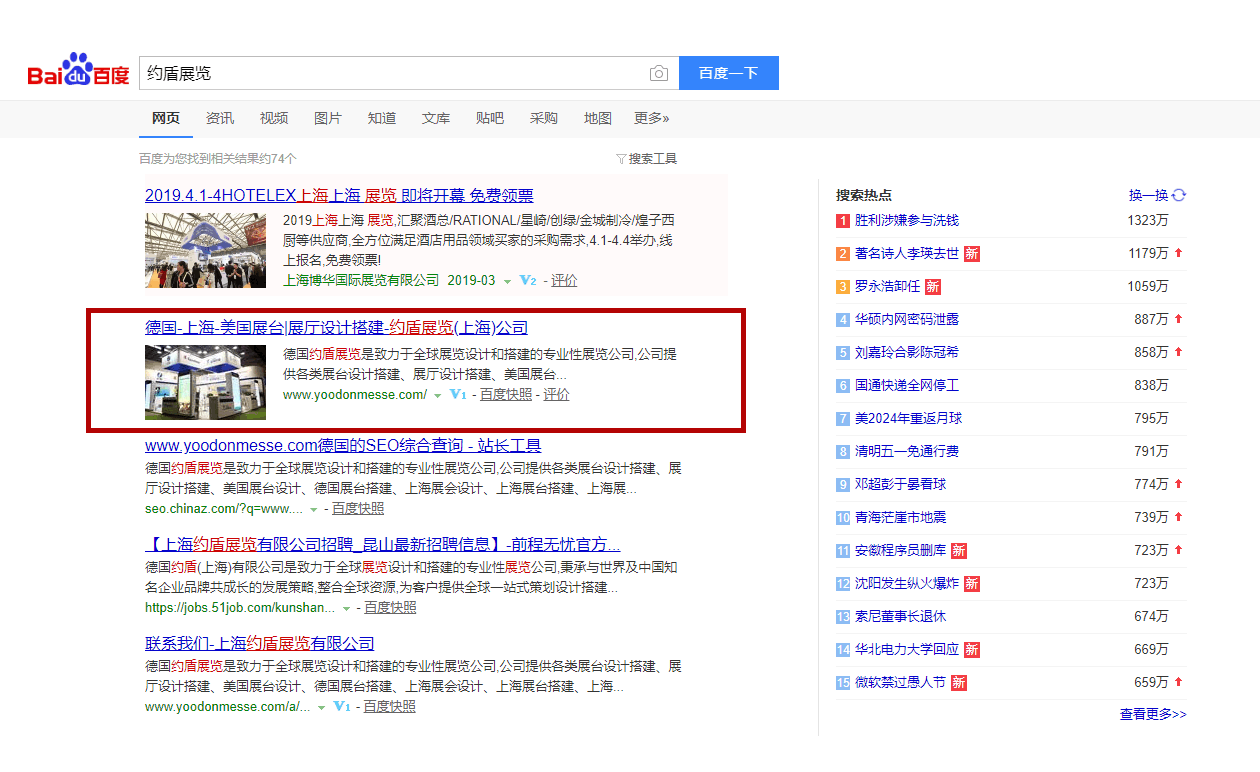Switch to the 采购 tab
Screen dimensions: 1260x772
click(544, 118)
